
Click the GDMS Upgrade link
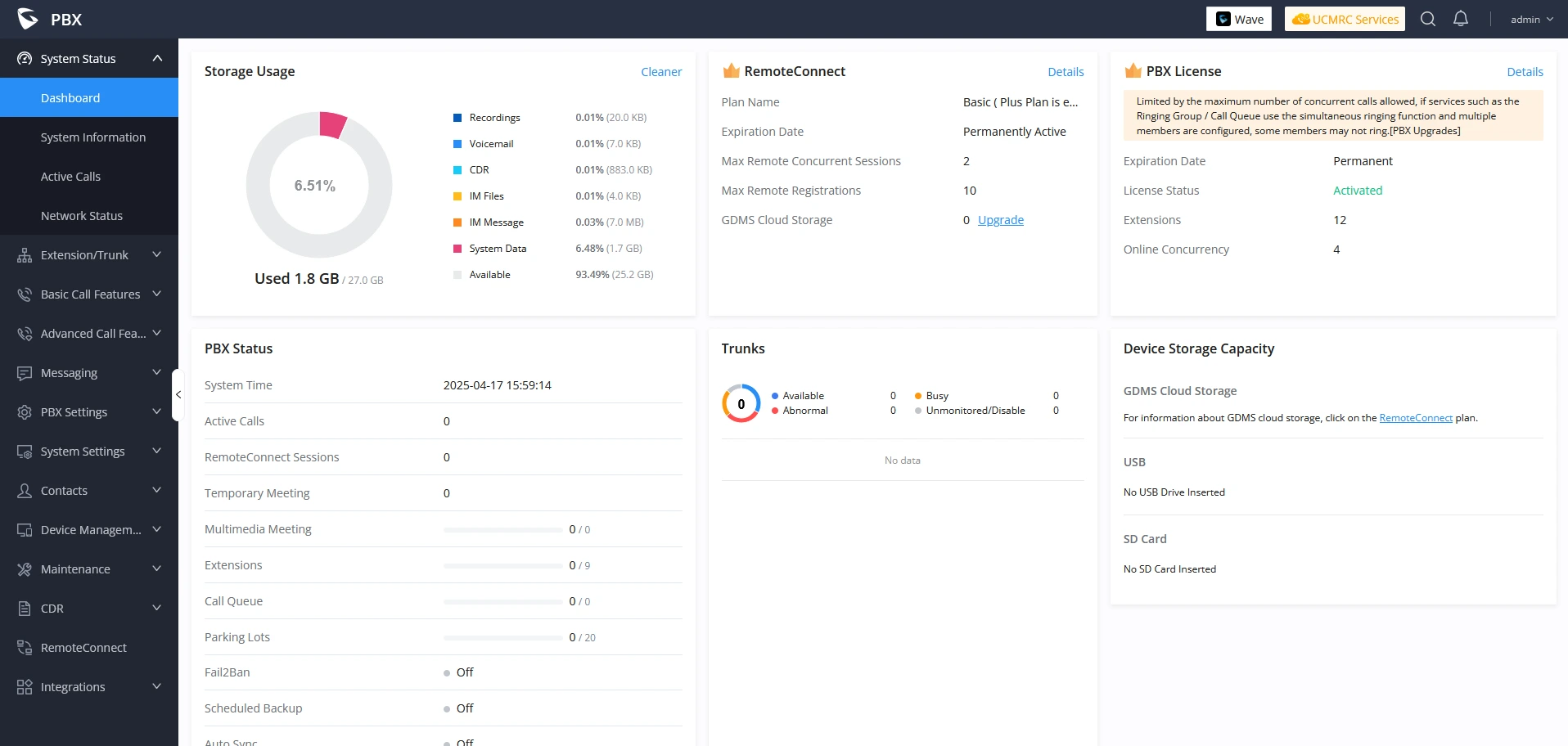click(x=1001, y=220)
